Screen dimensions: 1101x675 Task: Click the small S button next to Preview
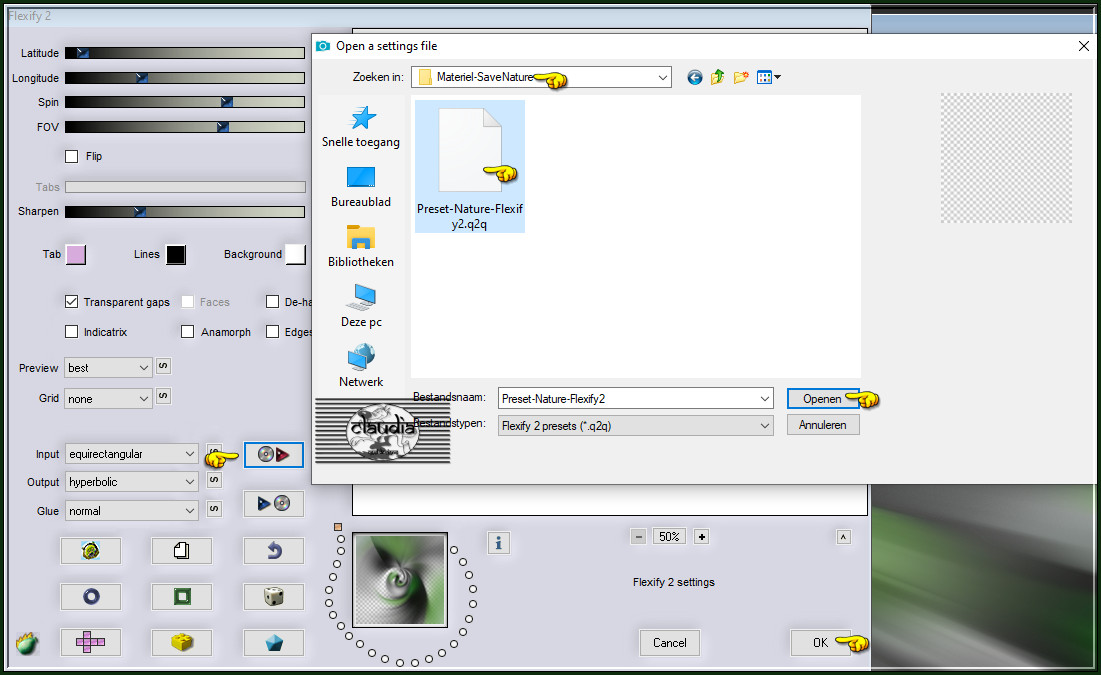(x=163, y=366)
